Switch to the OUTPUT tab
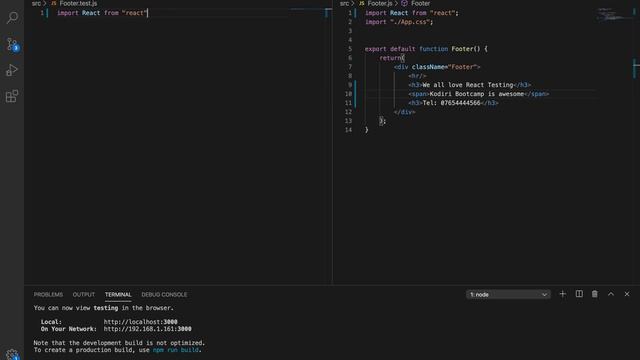Screen dimensions: 640x360 [84, 294]
